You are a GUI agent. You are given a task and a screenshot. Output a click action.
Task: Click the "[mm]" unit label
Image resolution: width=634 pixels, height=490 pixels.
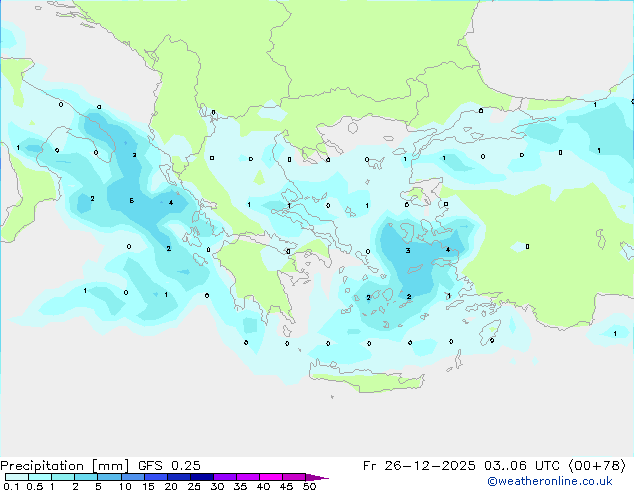(111, 466)
